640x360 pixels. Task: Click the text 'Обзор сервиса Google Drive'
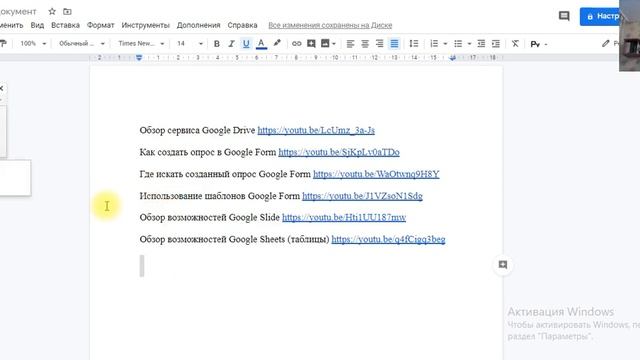tap(197, 130)
